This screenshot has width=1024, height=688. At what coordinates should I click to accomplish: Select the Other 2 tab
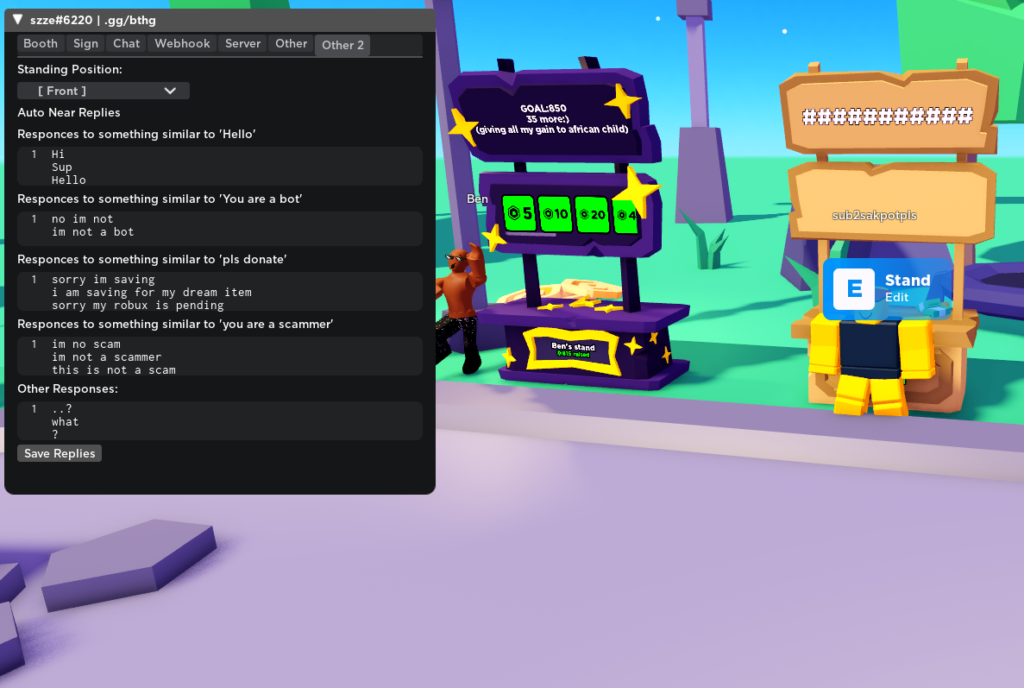click(342, 45)
